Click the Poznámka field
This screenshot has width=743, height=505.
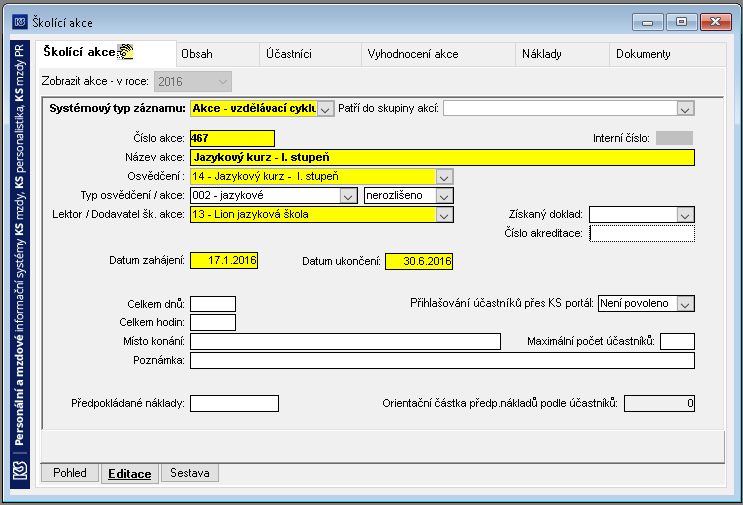pos(442,361)
